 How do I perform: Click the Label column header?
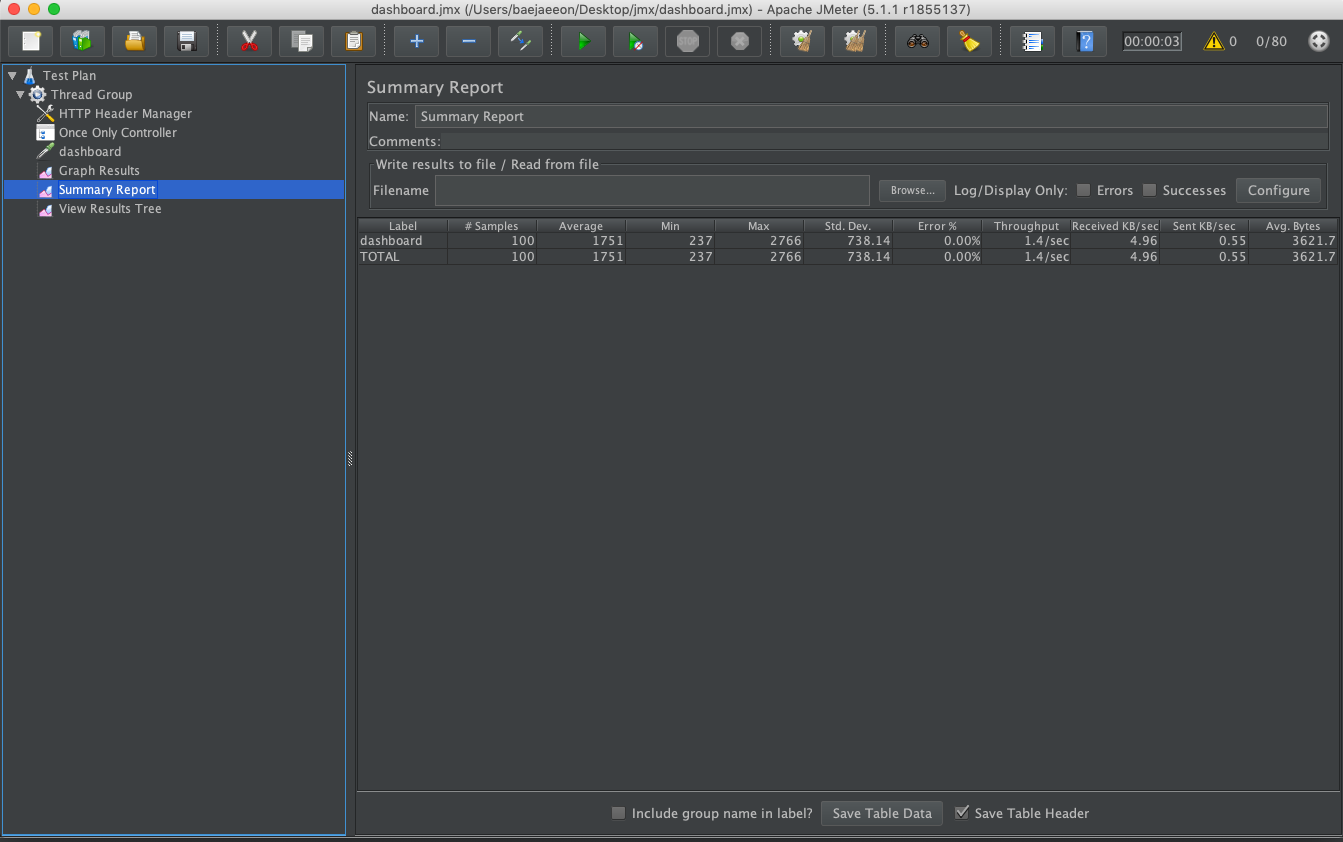[x=403, y=226]
